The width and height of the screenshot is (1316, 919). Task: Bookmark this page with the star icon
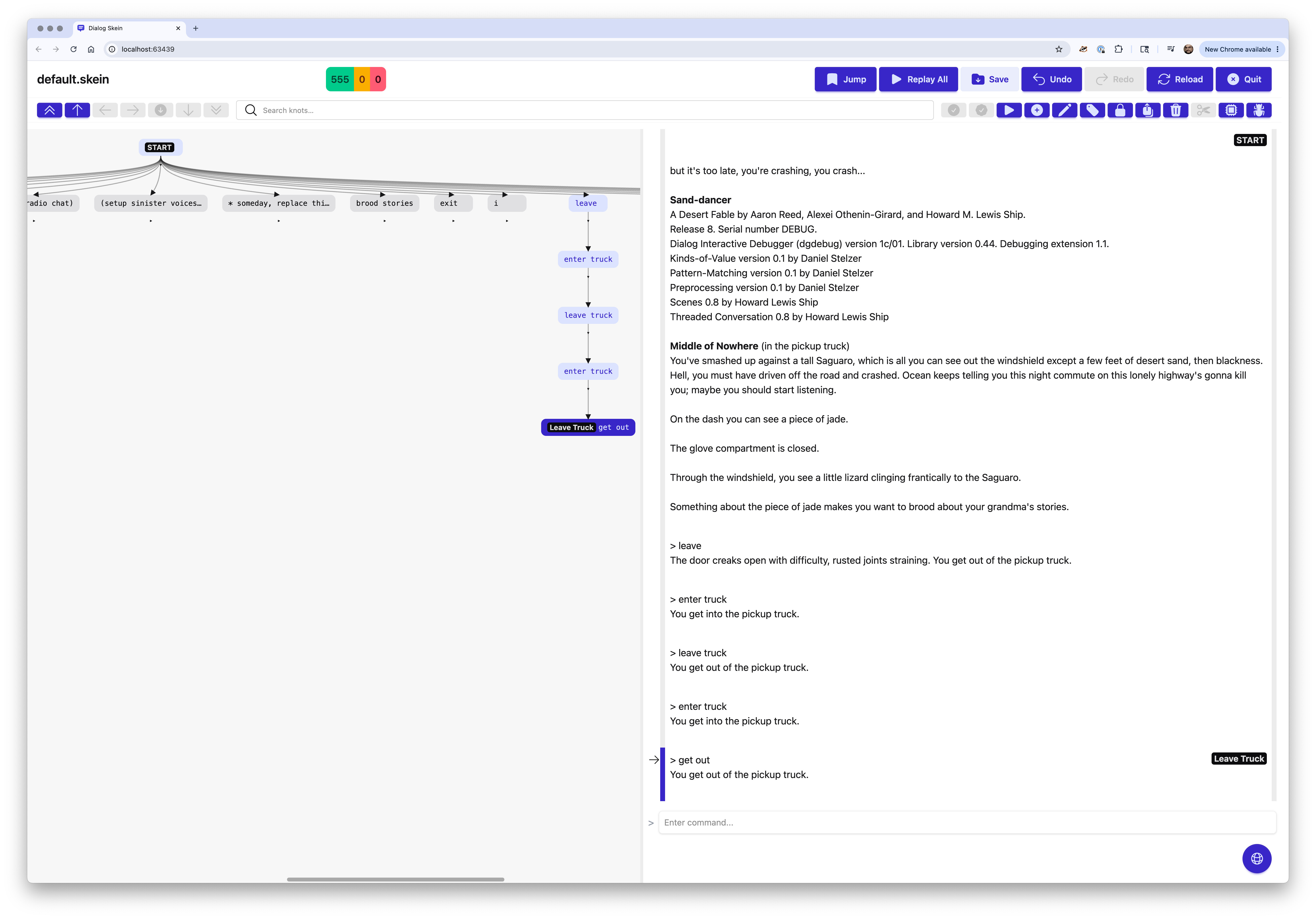click(1059, 49)
